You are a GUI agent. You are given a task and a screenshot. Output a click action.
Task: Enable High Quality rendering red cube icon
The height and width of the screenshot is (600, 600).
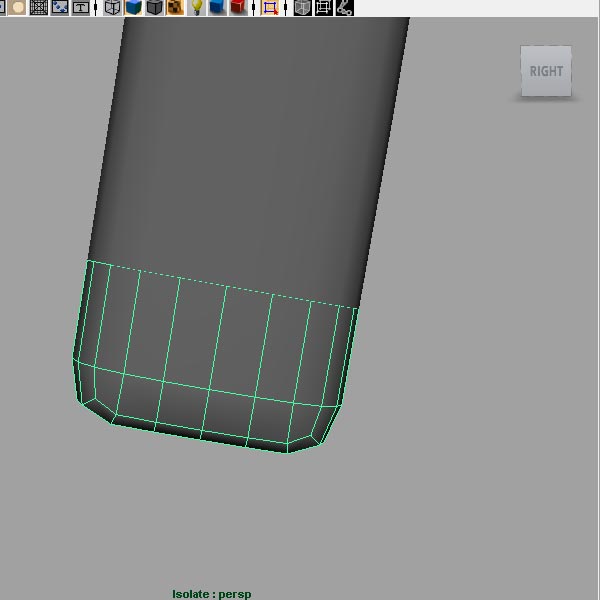[x=238, y=7]
